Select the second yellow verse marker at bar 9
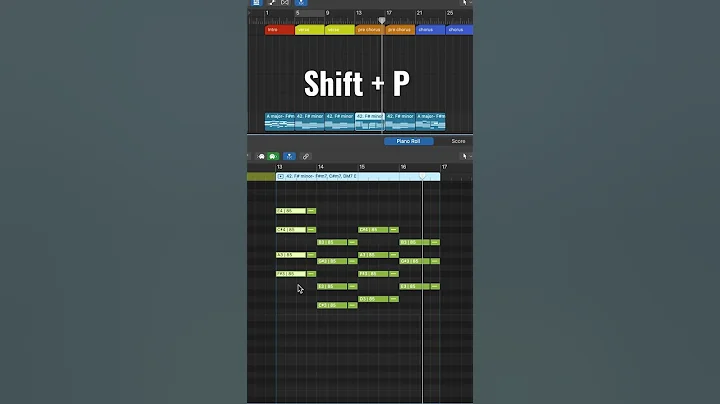This screenshot has height=404, width=720. 340,30
